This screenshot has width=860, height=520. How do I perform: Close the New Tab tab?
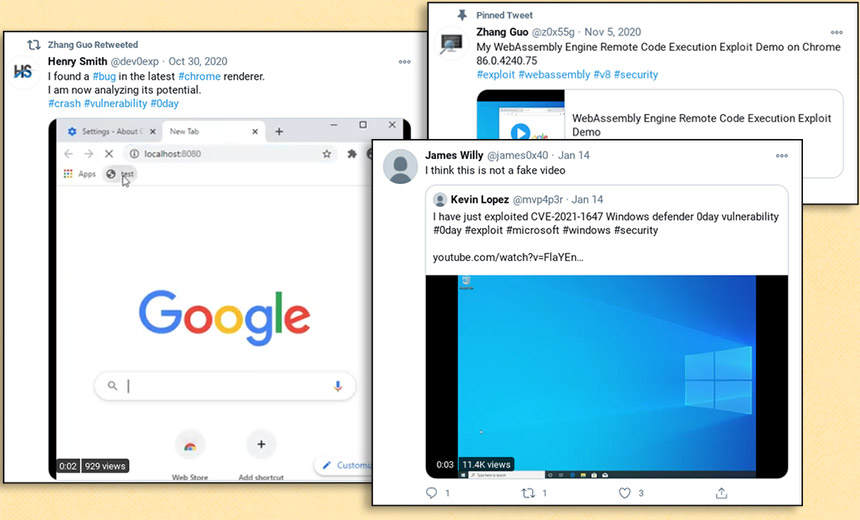point(255,132)
